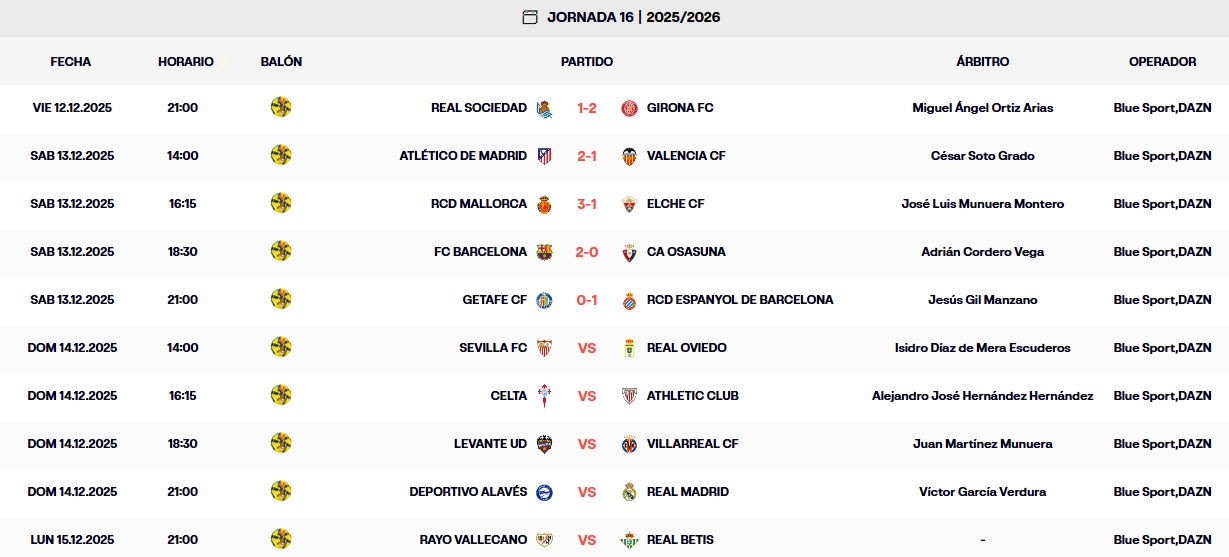Image resolution: width=1229 pixels, height=557 pixels.
Task: Click the Atlético de Madrid crest
Action: click(x=545, y=156)
